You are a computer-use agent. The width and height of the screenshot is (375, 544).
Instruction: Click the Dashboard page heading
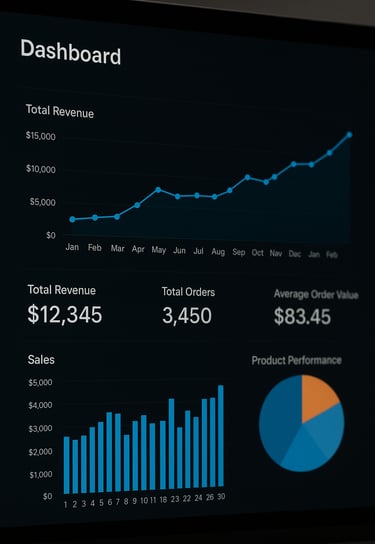(71, 52)
